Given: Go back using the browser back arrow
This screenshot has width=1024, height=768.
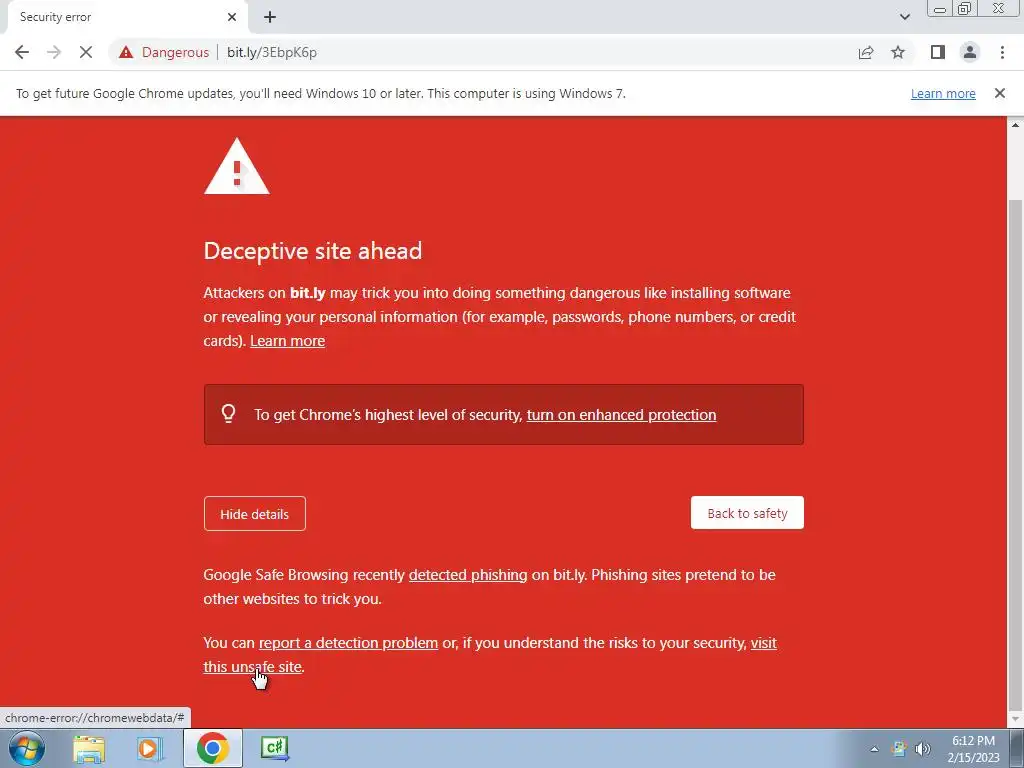Looking at the screenshot, I should point(22,52).
